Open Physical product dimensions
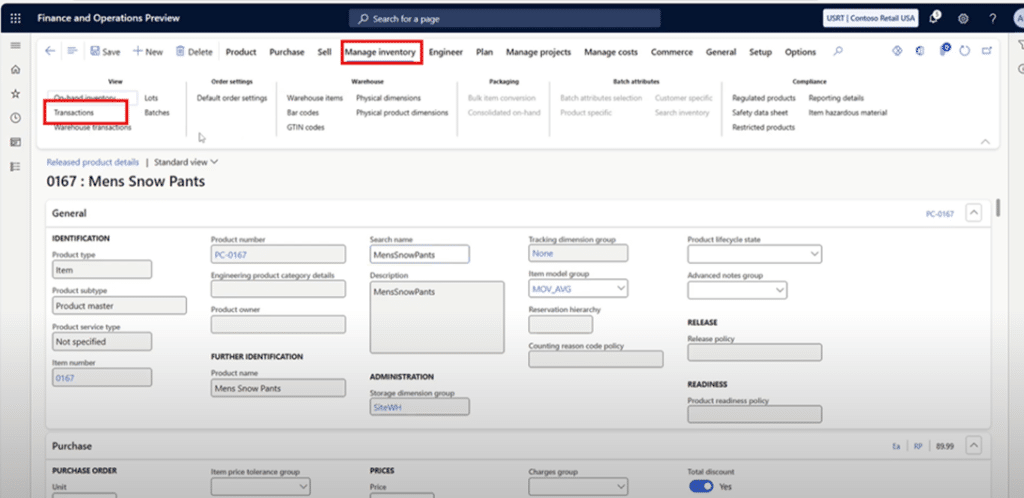The width and height of the screenshot is (1024, 498). point(402,113)
